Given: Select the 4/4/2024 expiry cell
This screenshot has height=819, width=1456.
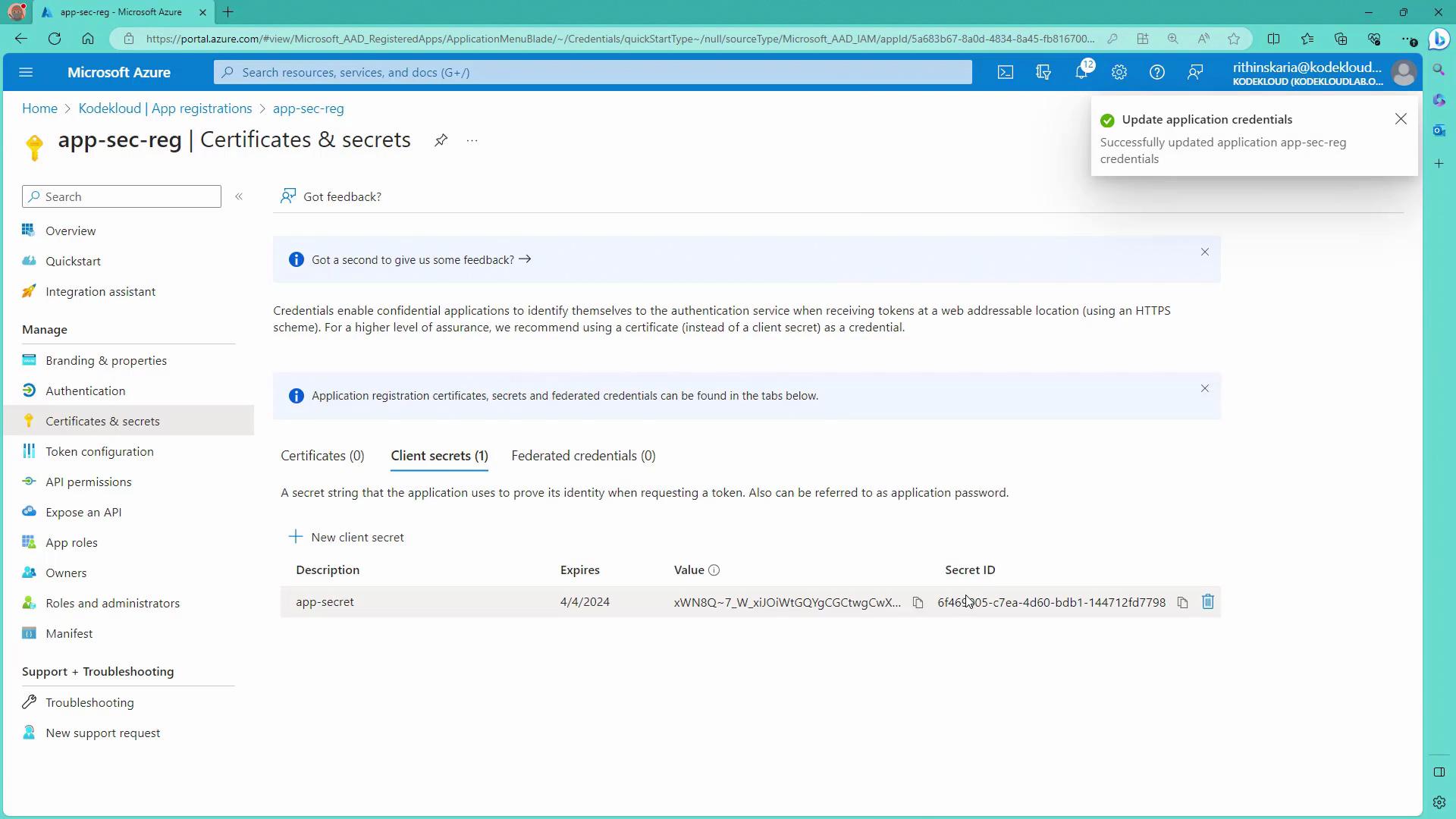Looking at the screenshot, I should tap(585, 602).
